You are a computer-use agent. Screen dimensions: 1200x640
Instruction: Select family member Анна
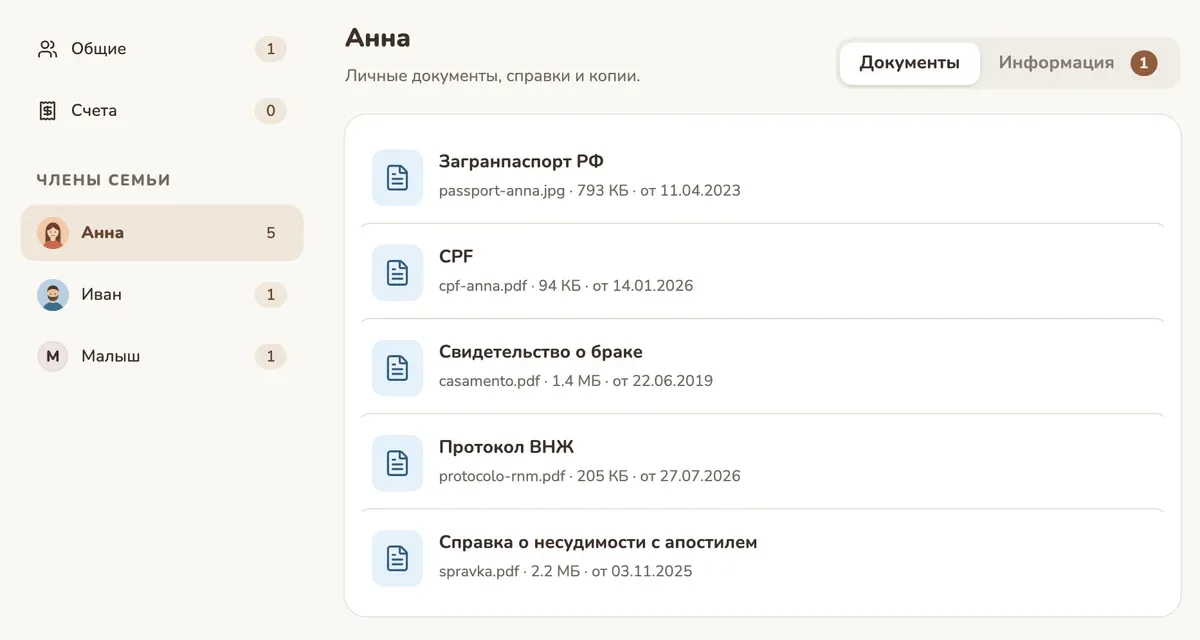(x=162, y=233)
